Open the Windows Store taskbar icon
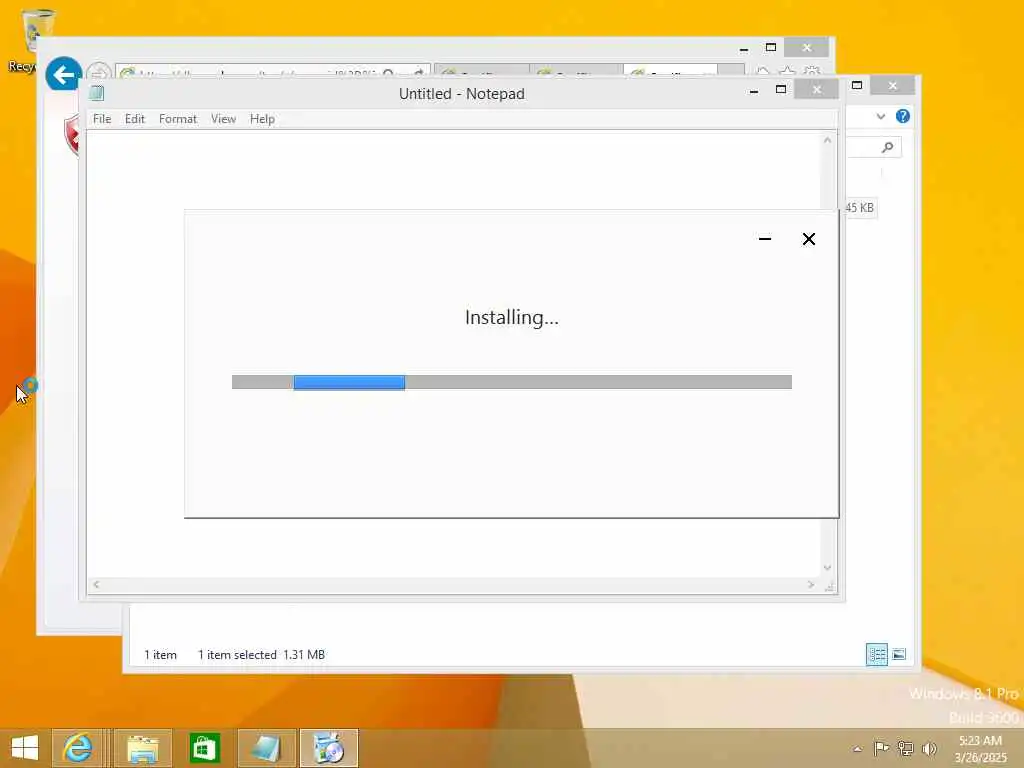The height and width of the screenshot is (768, 1024). click(204, 748)
